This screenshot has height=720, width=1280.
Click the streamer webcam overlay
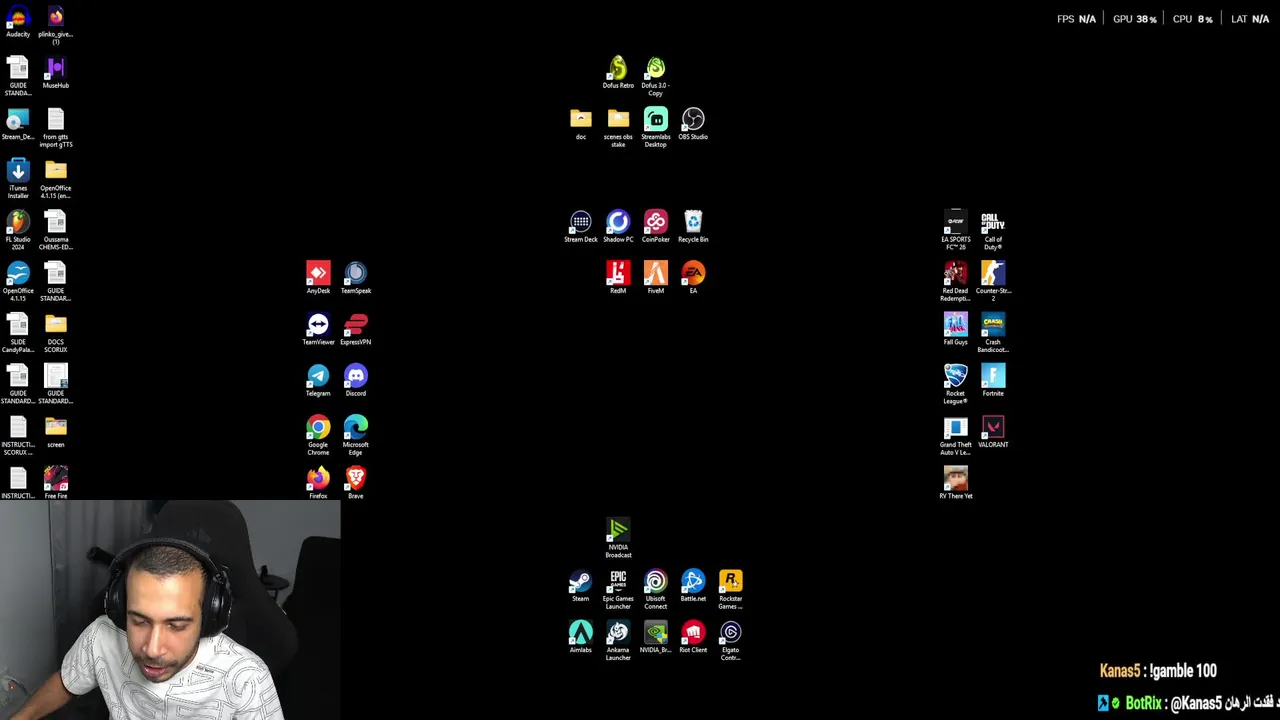170,610
